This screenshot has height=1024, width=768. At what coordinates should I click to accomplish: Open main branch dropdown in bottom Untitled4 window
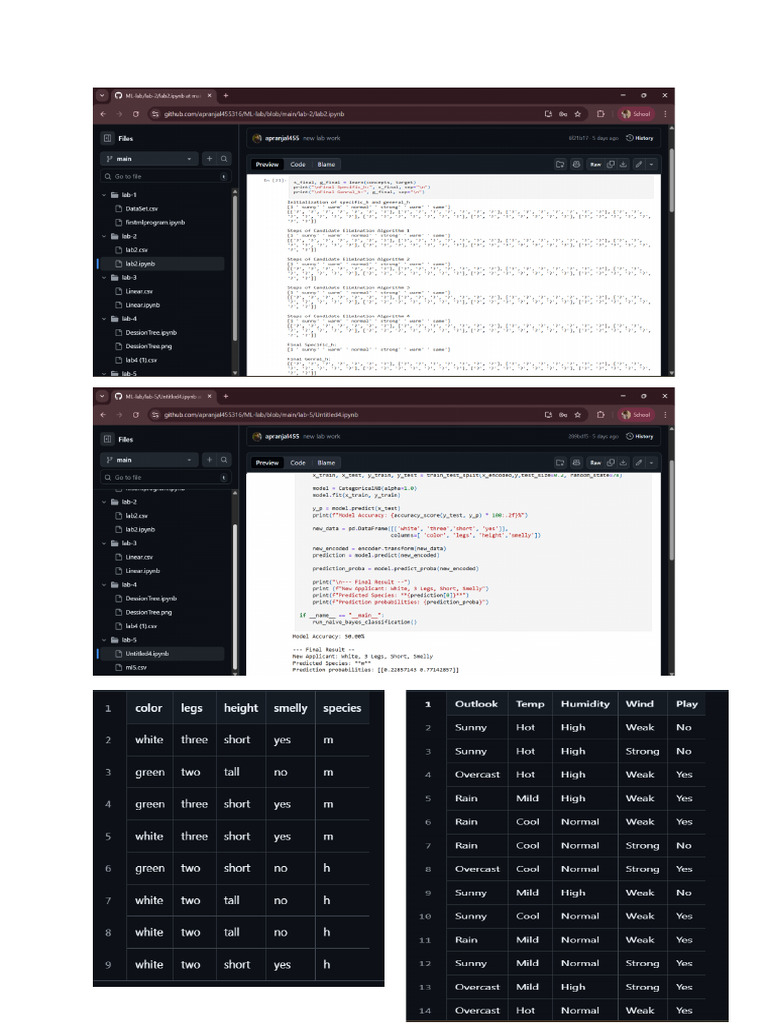(149, 460)
